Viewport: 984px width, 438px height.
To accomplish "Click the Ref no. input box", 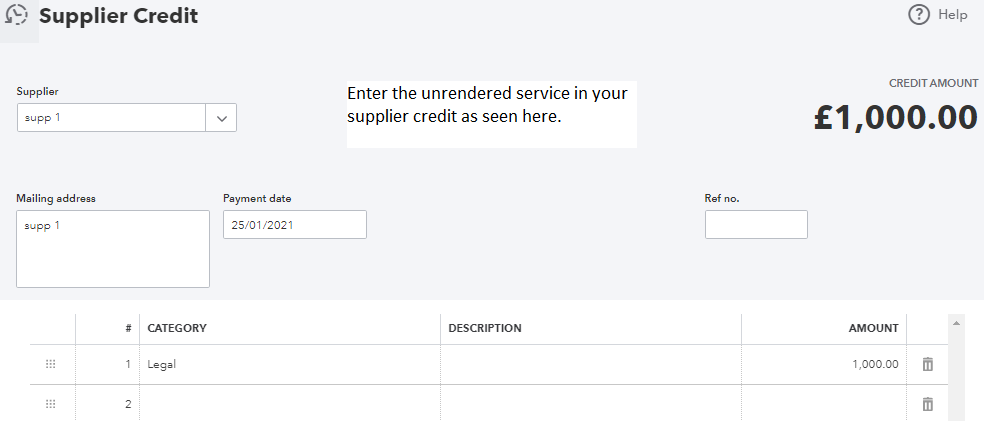I will click(755, 225).
